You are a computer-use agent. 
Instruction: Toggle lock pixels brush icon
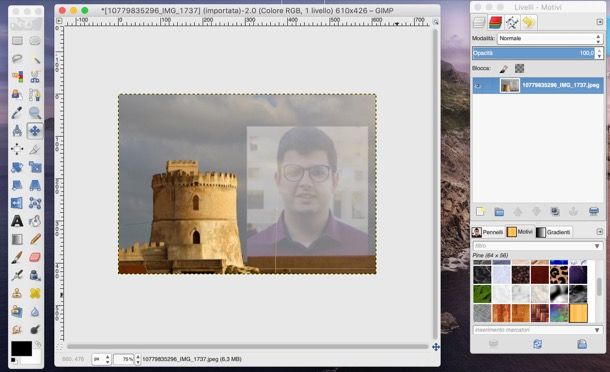tap(503, 69)
